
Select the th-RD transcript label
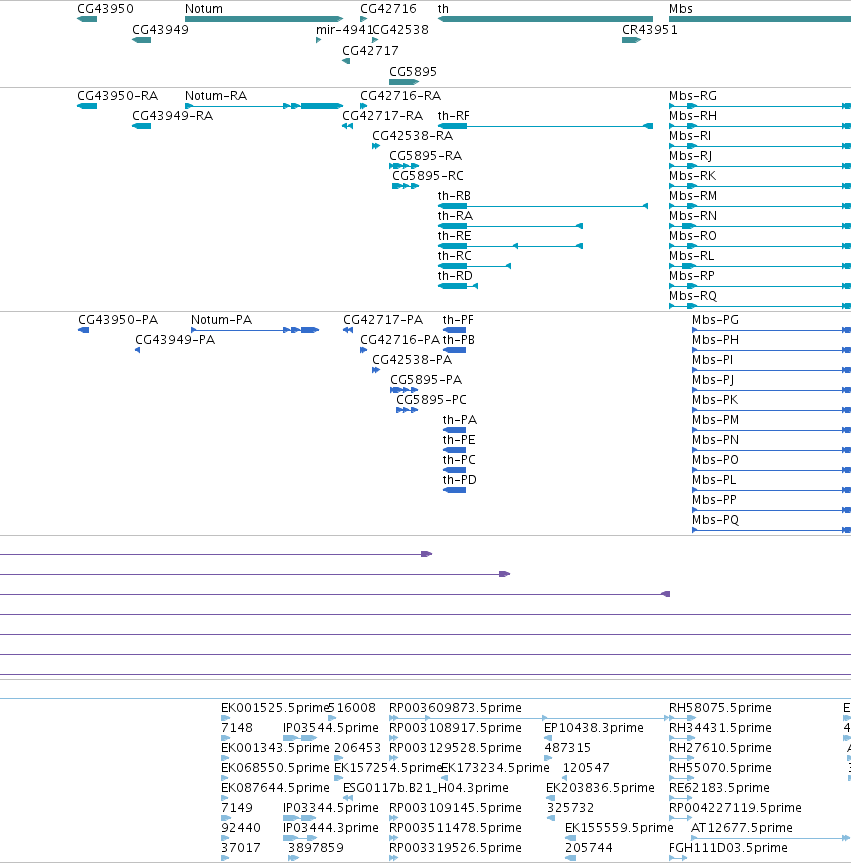[455, 276]
